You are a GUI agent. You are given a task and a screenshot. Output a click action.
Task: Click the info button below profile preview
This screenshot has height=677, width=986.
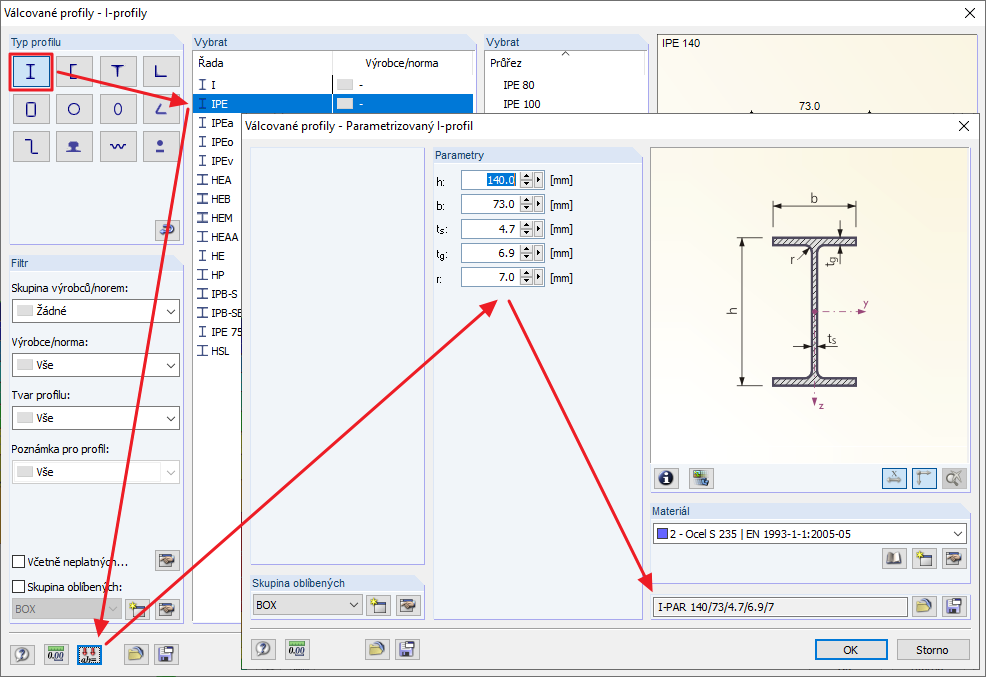tap(666, 478)
